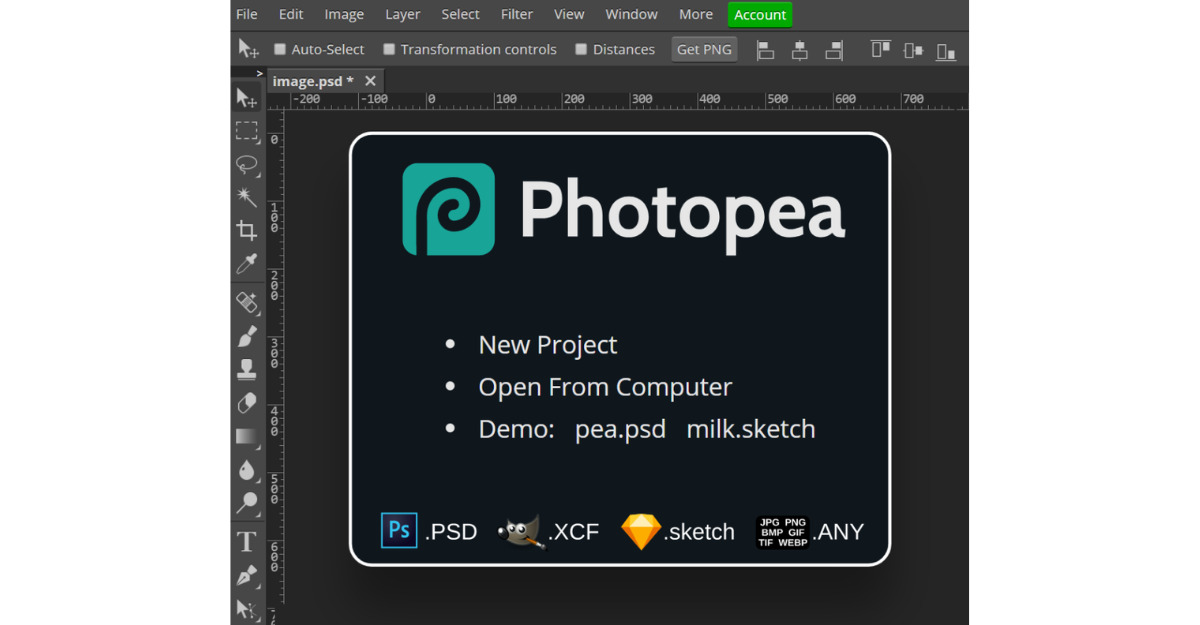Click the Demo: label text
This screenshot has height=625, width=1200.
pyautogui.click(x=516, y=429)
